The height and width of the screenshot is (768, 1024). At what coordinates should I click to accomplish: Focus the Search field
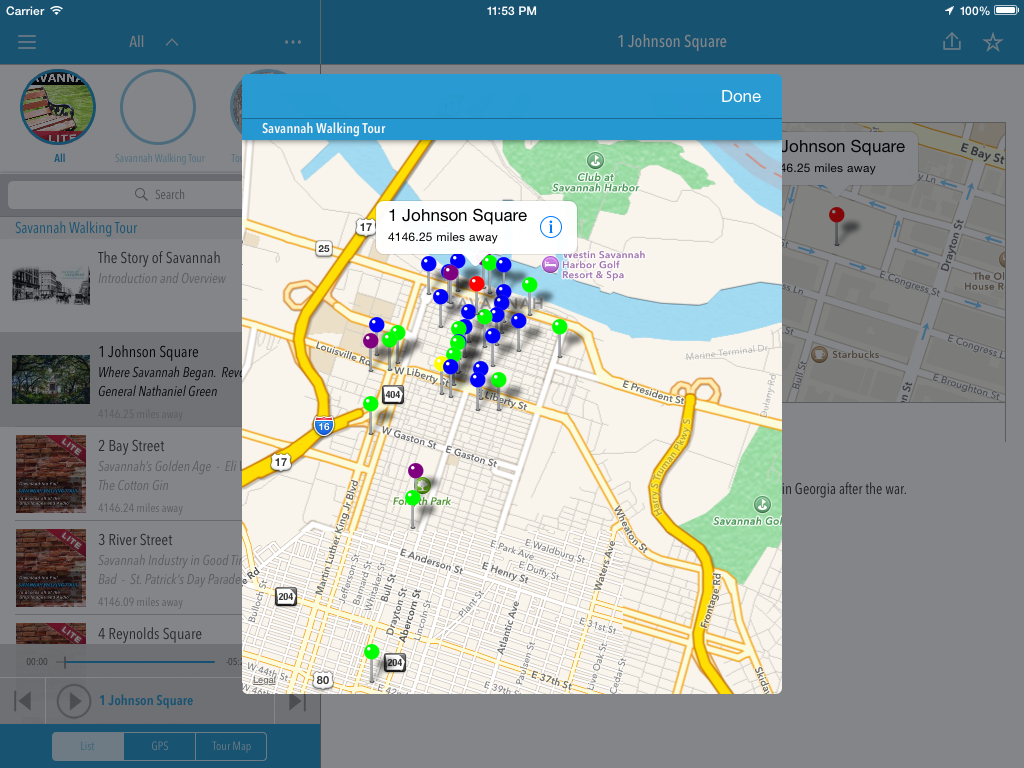pyautogui.click(x=125, y=195)
